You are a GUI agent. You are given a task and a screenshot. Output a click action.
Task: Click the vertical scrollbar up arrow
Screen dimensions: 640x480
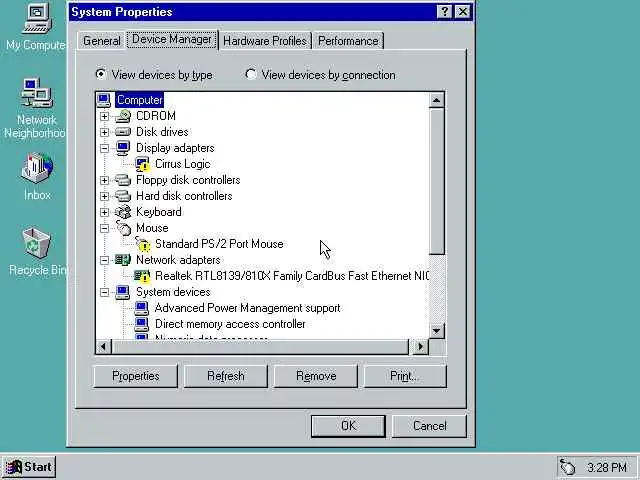coord(437,100)
